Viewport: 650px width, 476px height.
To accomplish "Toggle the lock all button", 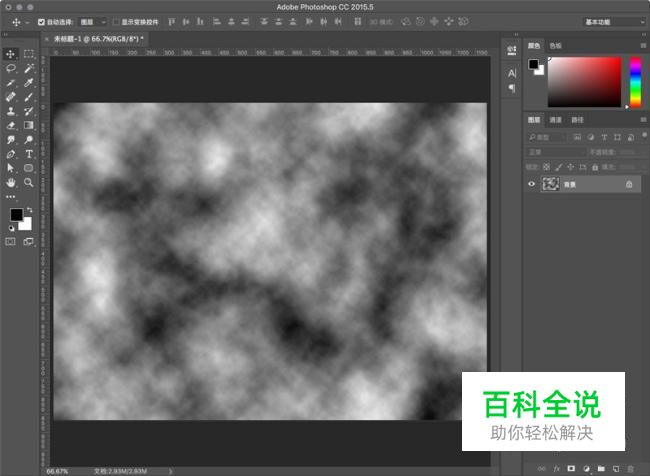I will pyautogui.click(x=595, y=167).
